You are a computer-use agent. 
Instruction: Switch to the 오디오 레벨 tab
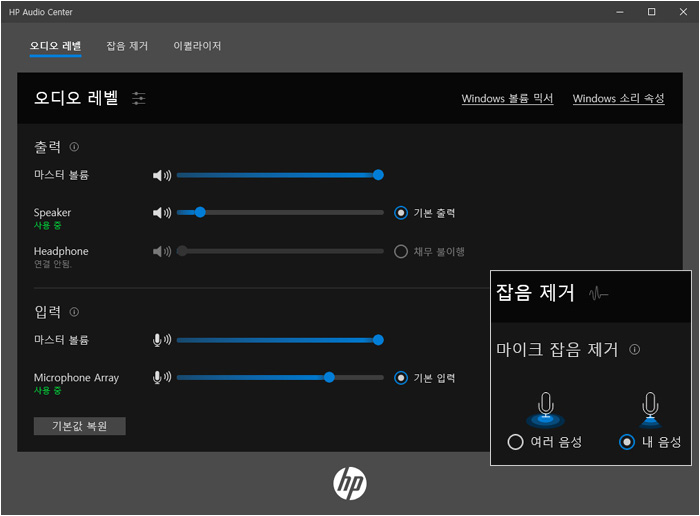(x=55, y=46)
